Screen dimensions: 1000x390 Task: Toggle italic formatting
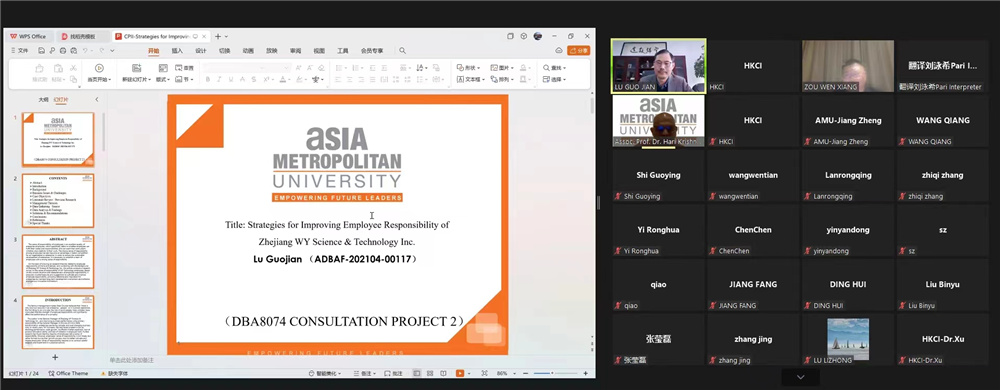219,80
